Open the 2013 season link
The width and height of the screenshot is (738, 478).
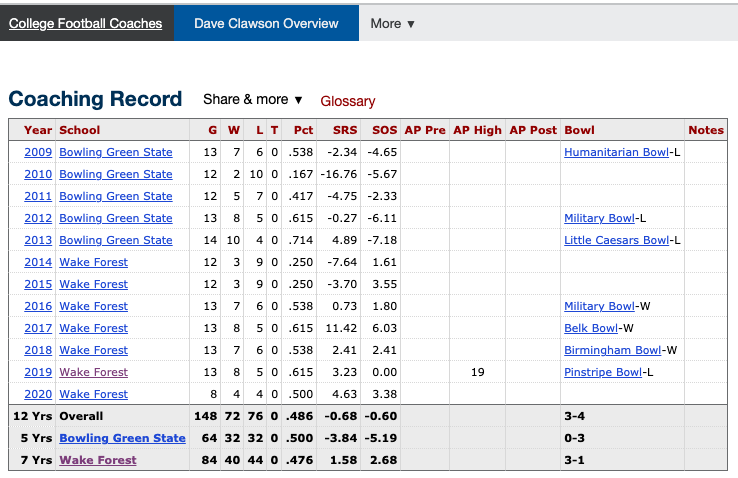click(x=38, y=240)
